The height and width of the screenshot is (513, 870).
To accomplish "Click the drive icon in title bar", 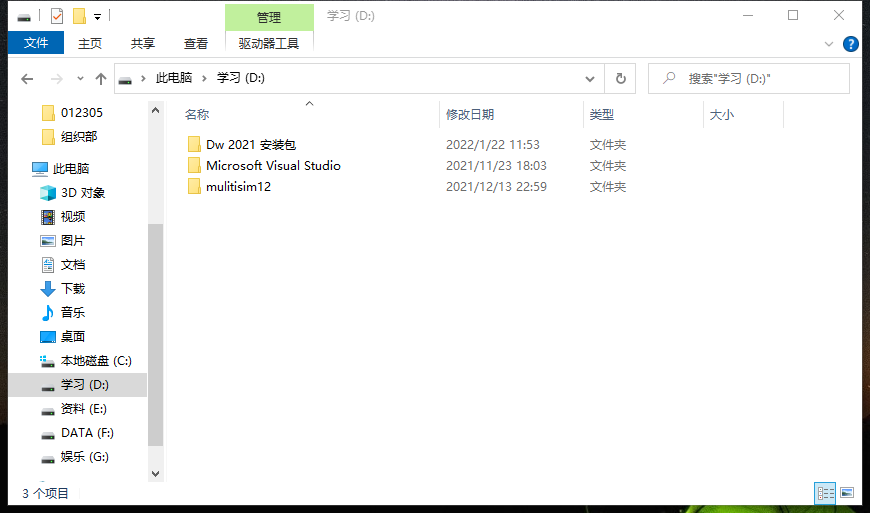I will point(24,17).
